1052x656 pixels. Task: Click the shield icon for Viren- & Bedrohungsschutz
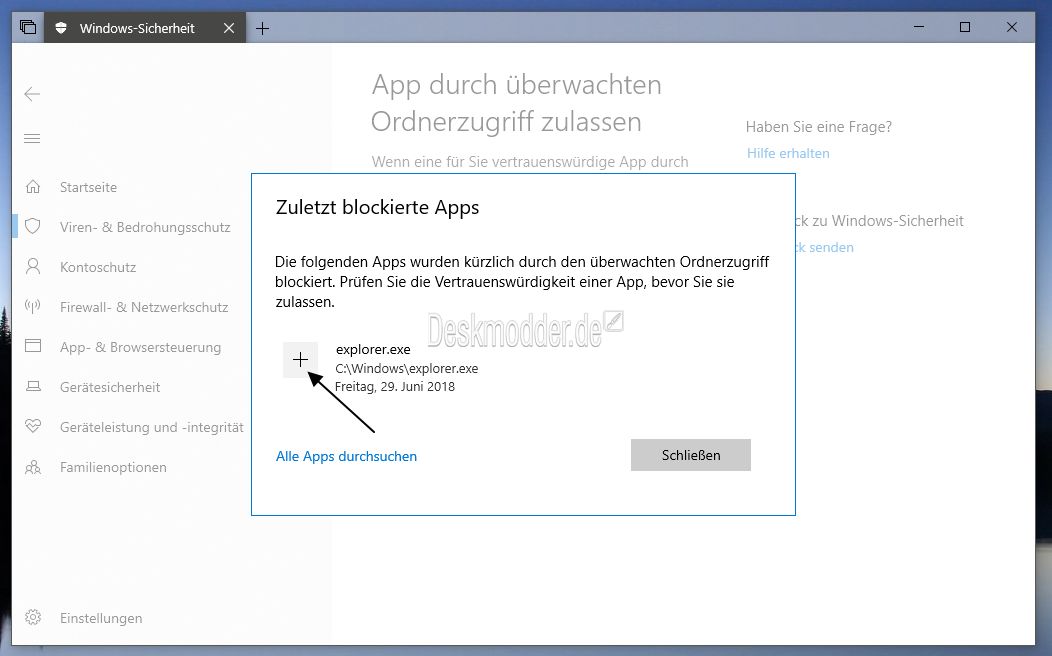click(x=33, y=226)
